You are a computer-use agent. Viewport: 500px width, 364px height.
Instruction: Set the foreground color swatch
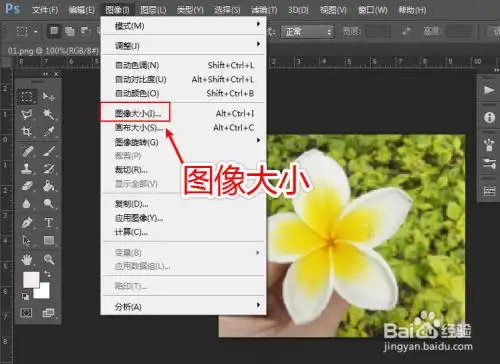coord(31,279)
